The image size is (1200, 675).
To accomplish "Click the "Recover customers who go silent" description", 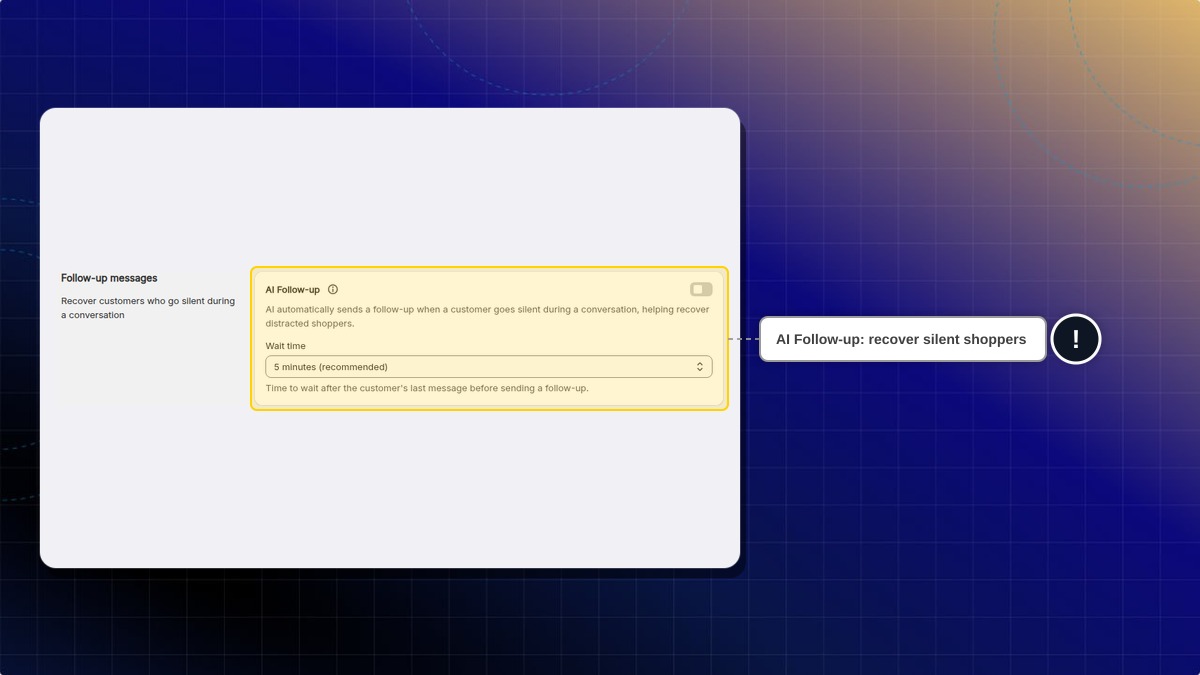I will pyautogui.click(x=148, y=308).
